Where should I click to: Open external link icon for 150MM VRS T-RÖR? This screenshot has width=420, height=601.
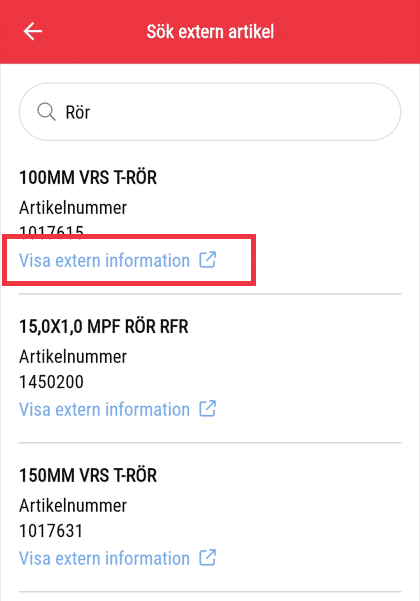[208, 558]
